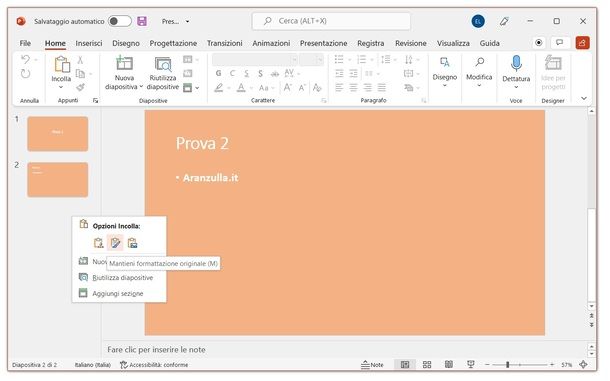Click the bulleted list icon
Image resolution: width=610 pixels, height=381 pixels.
[339, 59]
